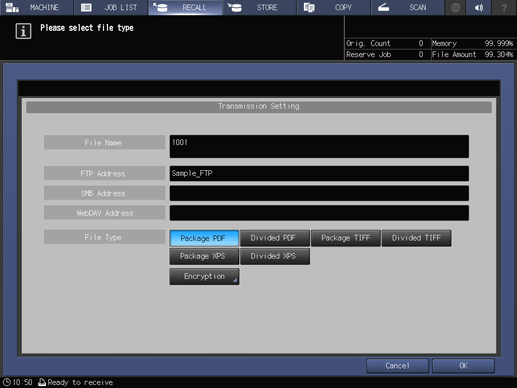Select Divided PDF file type
Viewport: 517px width, 388px height.
[275, 238]
